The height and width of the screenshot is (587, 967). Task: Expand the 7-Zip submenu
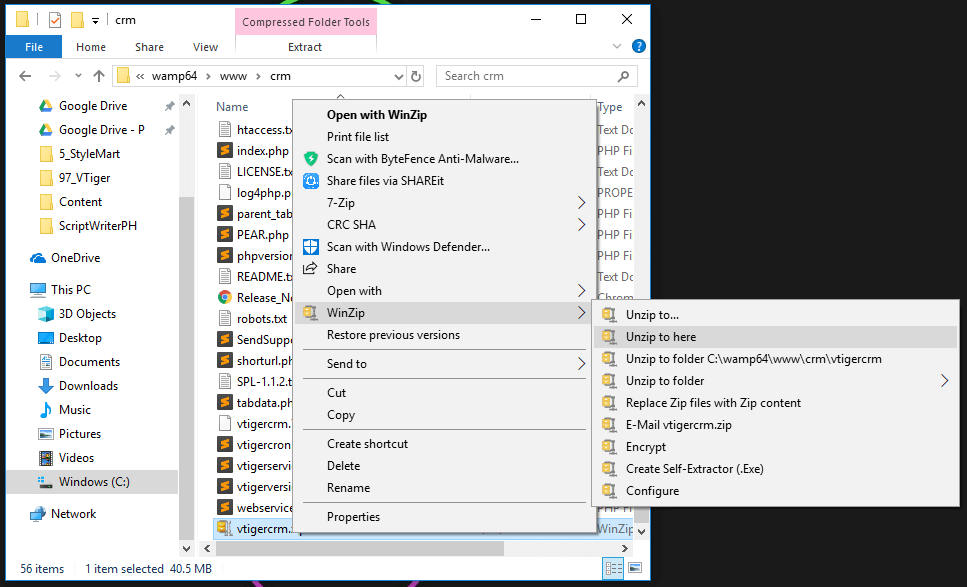pos(581,203)
